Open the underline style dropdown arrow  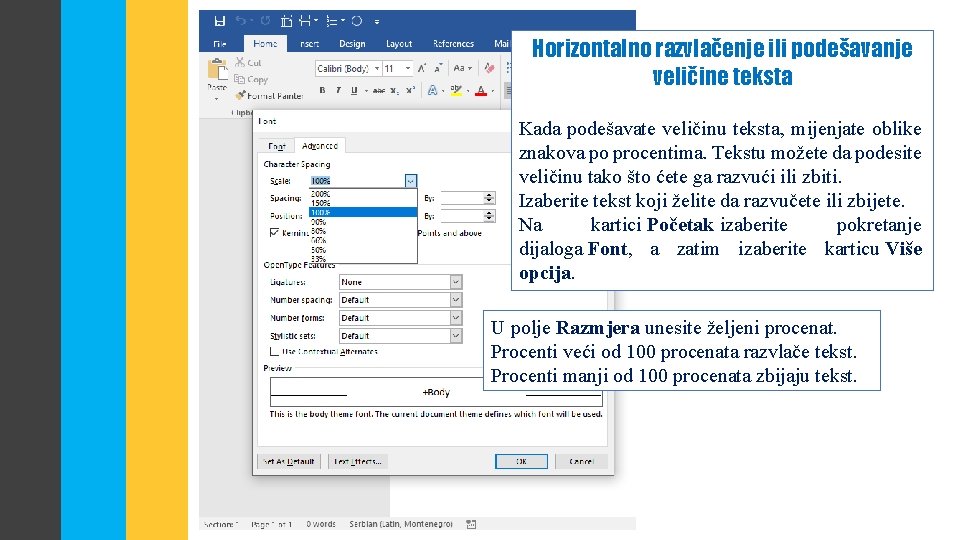point(366,91)
